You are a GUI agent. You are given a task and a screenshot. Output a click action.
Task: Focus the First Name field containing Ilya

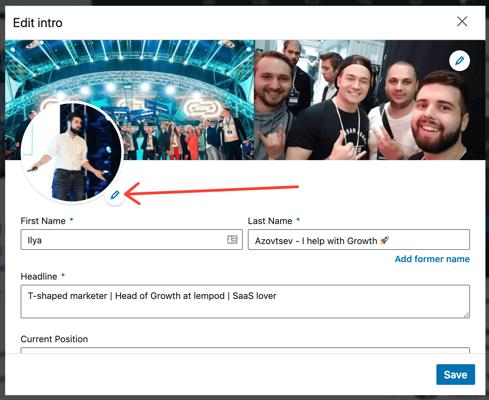131,240
